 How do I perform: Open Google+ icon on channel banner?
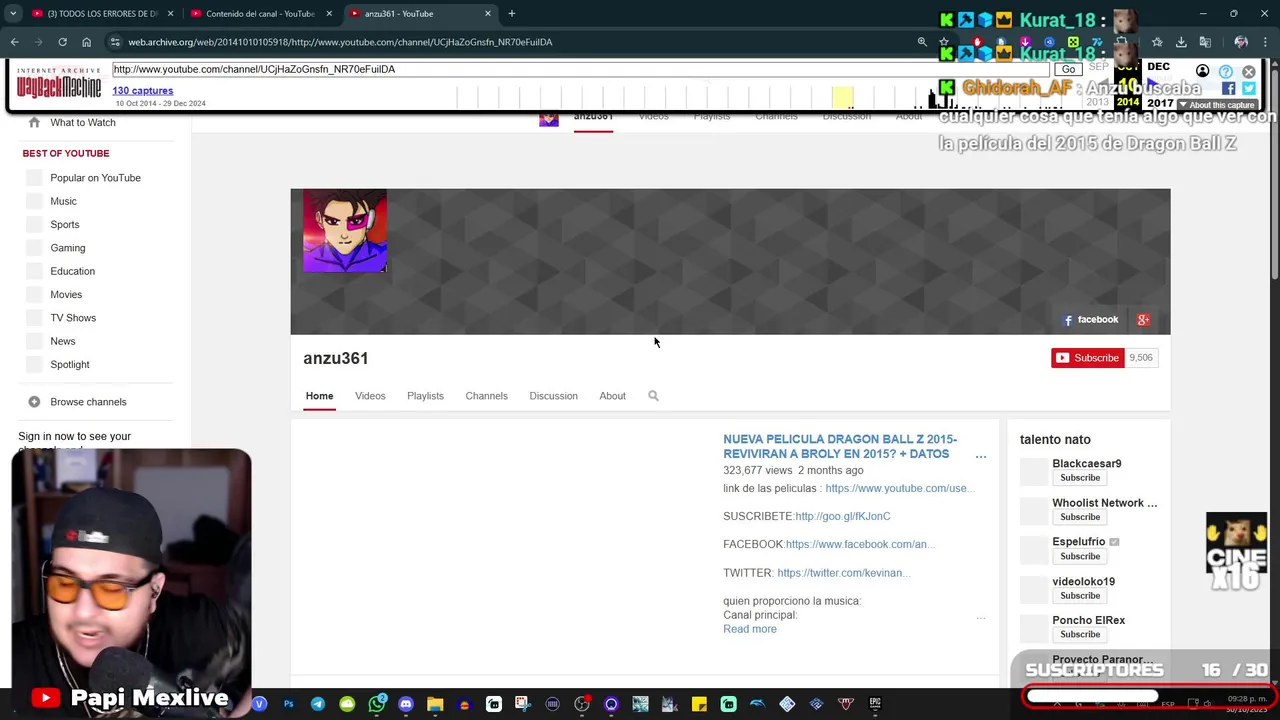tap(1143, 320)
